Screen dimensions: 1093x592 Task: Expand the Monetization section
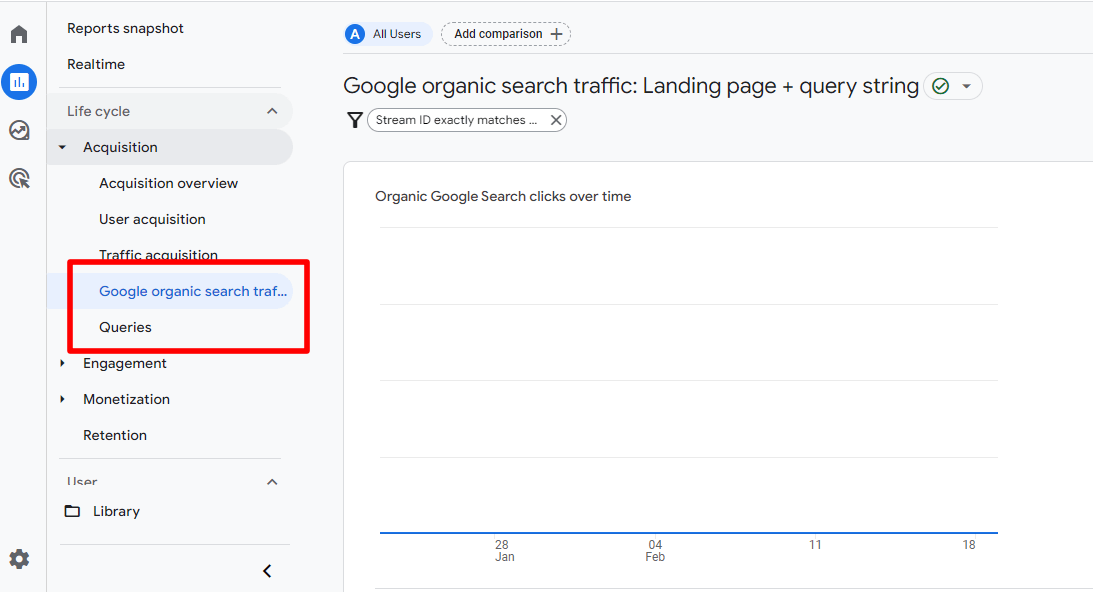[x=63, y=399]
